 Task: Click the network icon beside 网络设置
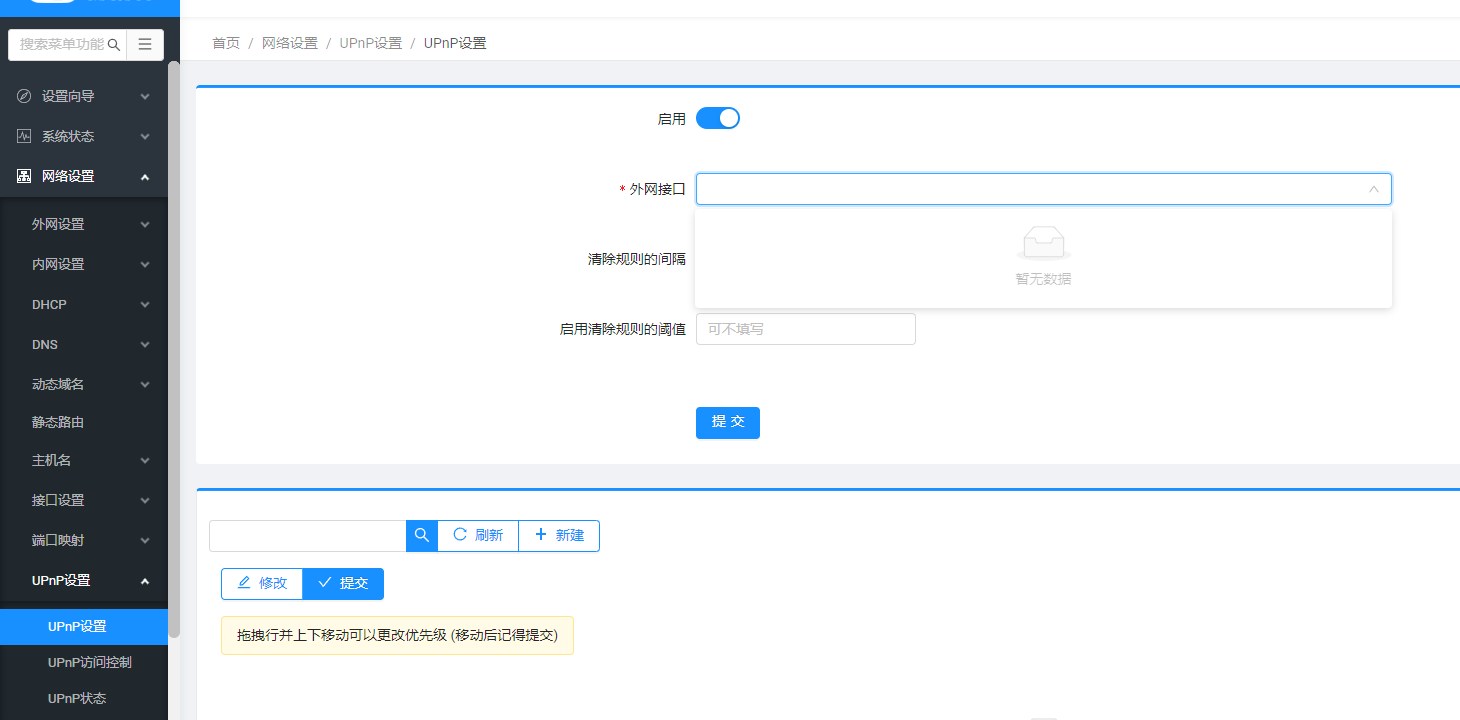[x=24, y=176]
